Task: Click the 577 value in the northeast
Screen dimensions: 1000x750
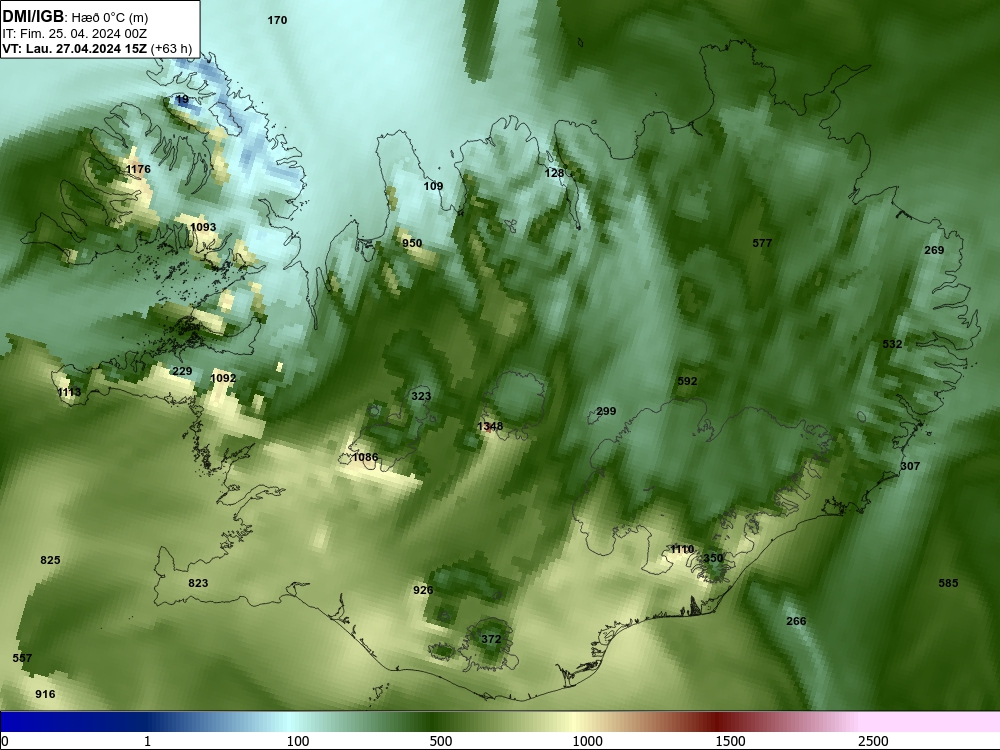Action: tap(762, 243)
